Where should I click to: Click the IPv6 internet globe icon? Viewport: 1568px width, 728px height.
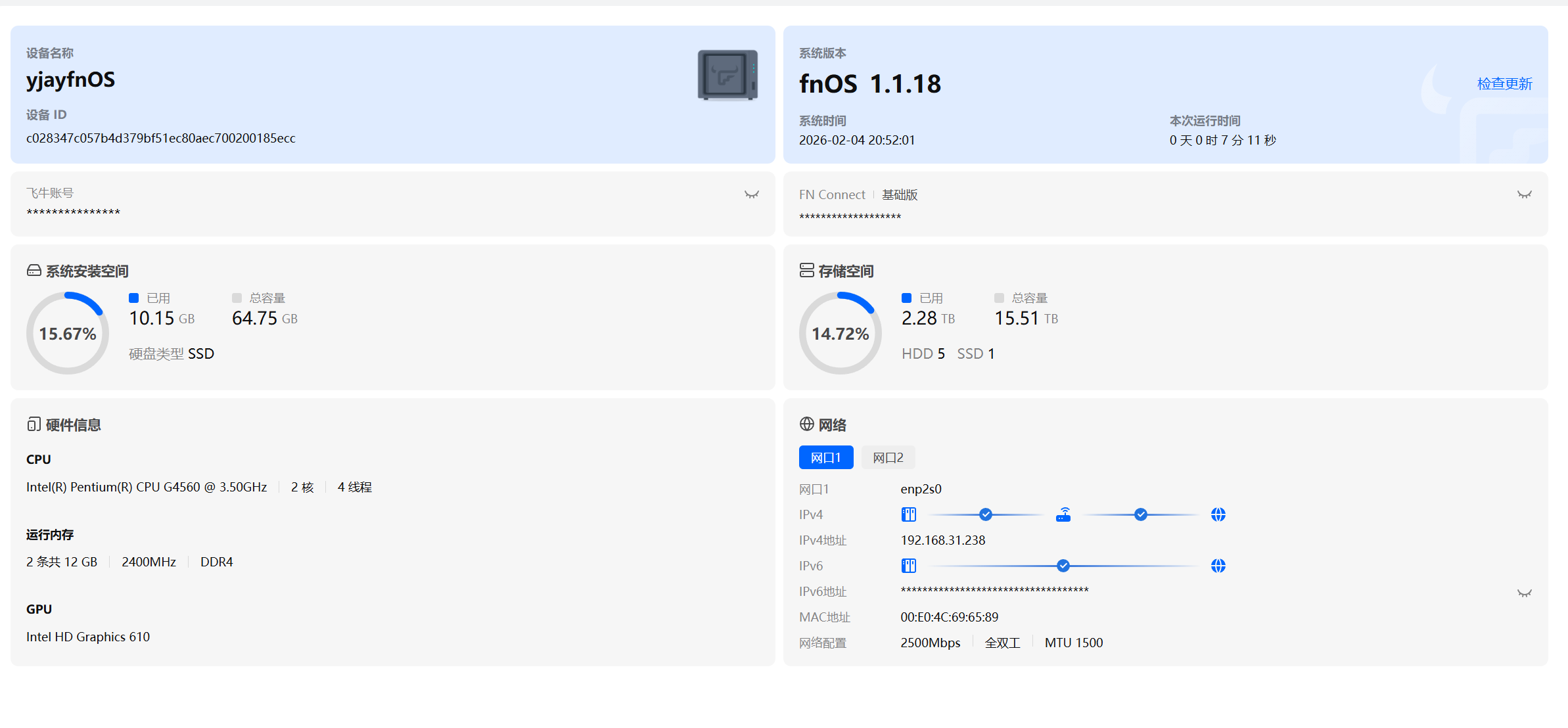coord(1218,566)
